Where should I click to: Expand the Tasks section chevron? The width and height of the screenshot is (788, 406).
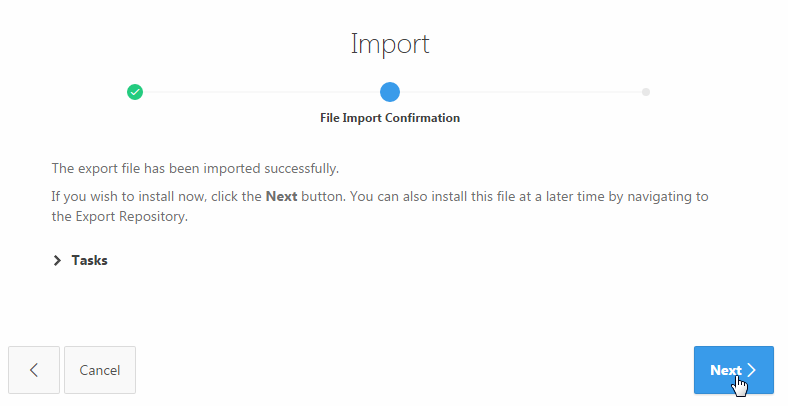click(x=57, y=260)
